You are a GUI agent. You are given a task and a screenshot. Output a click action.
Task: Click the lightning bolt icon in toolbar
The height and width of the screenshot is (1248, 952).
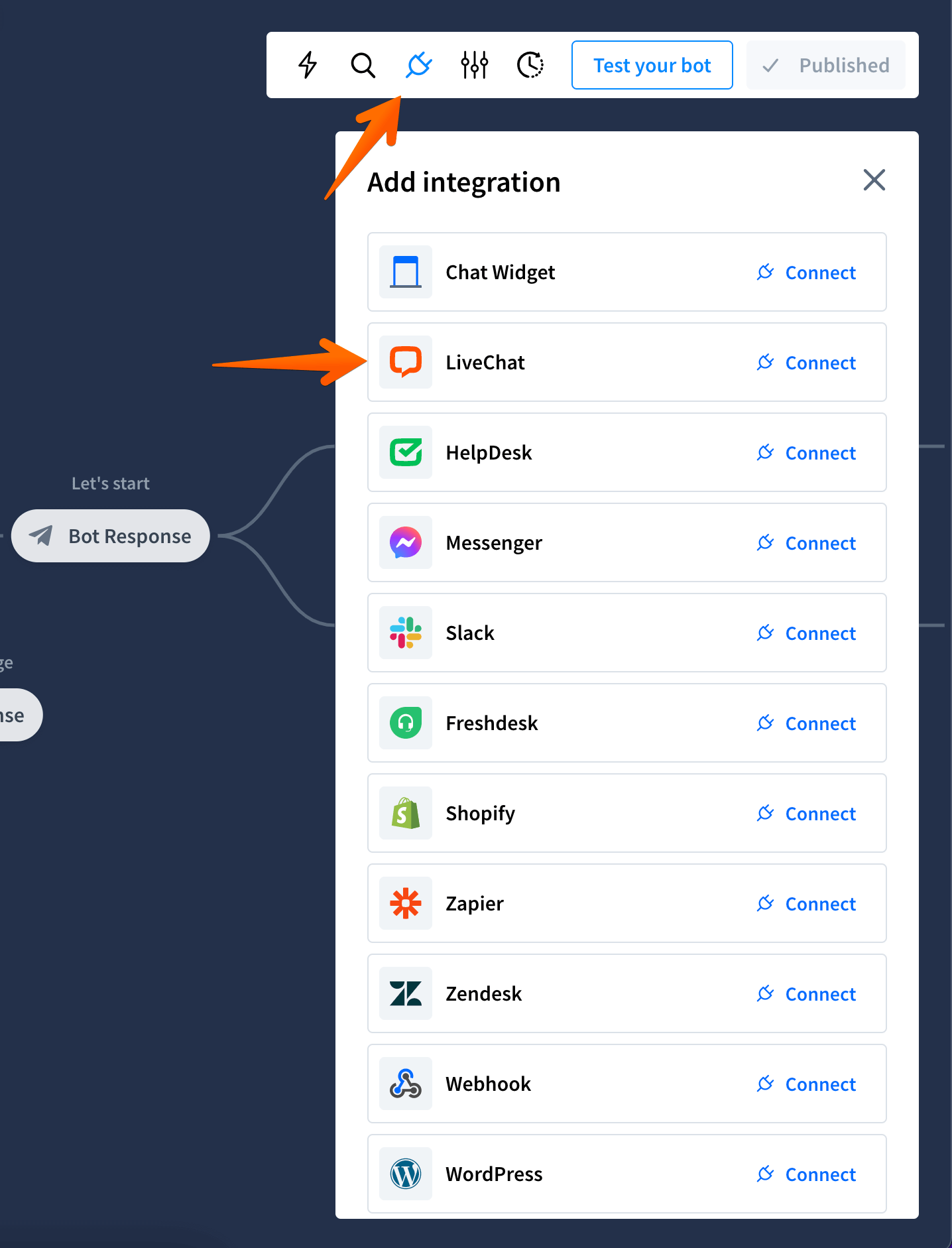coord(308,65)
